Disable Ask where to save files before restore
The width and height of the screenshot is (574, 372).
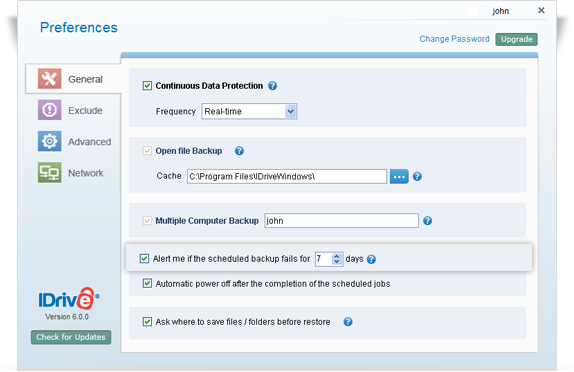147,322
